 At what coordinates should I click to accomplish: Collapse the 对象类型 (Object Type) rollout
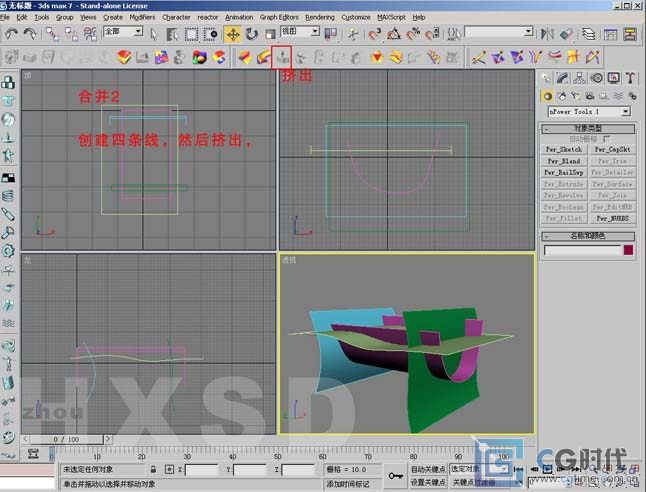click(x=588, y=129)
